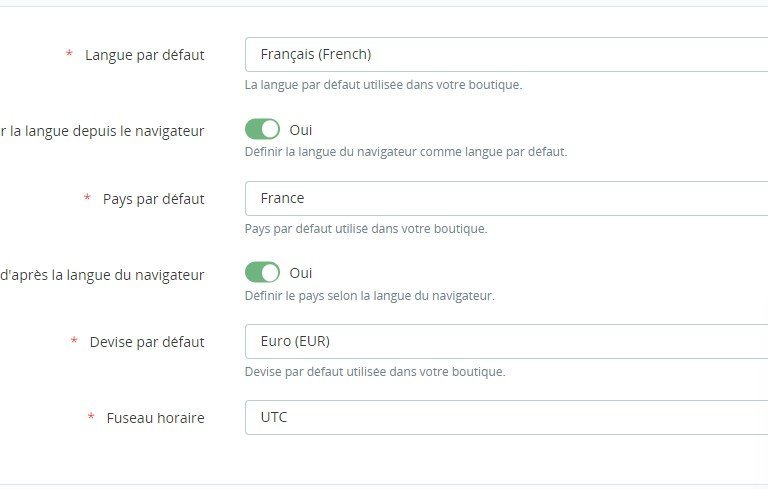Click help text about default shop language
The height and width of the screenshot is (489, 768).
383,85
